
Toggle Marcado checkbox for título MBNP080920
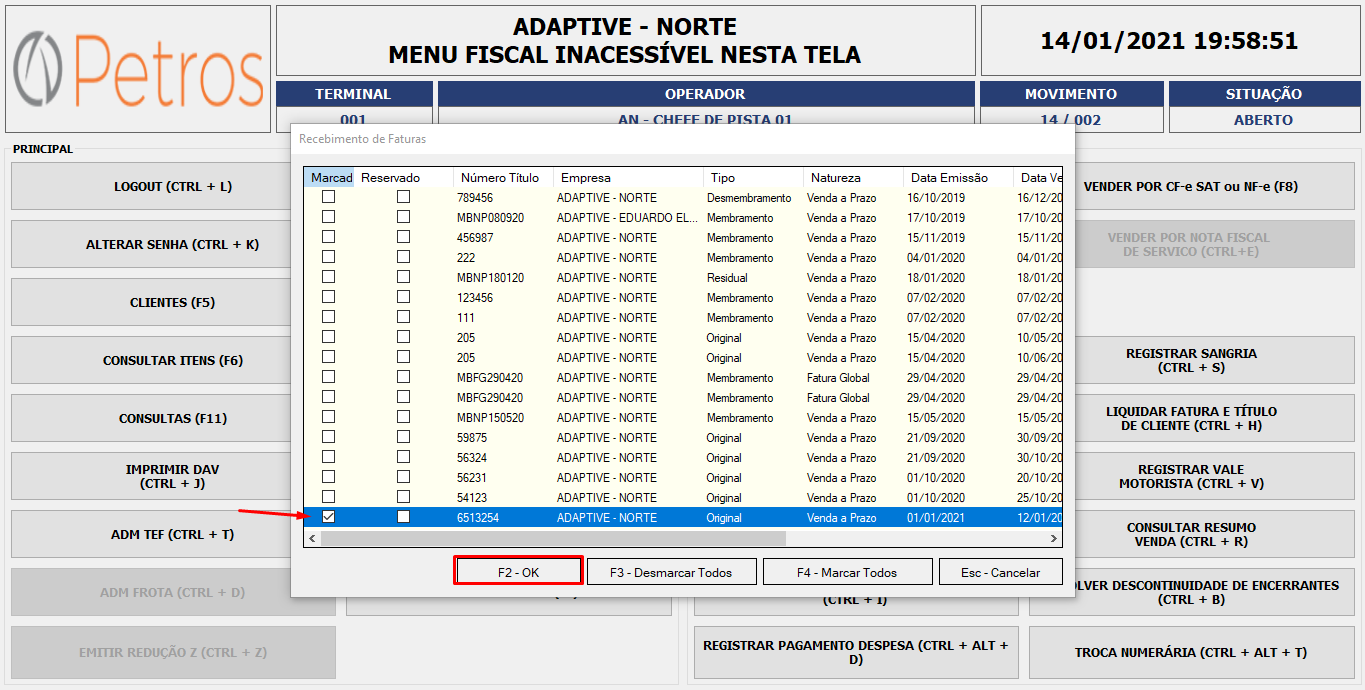point(328,217)
